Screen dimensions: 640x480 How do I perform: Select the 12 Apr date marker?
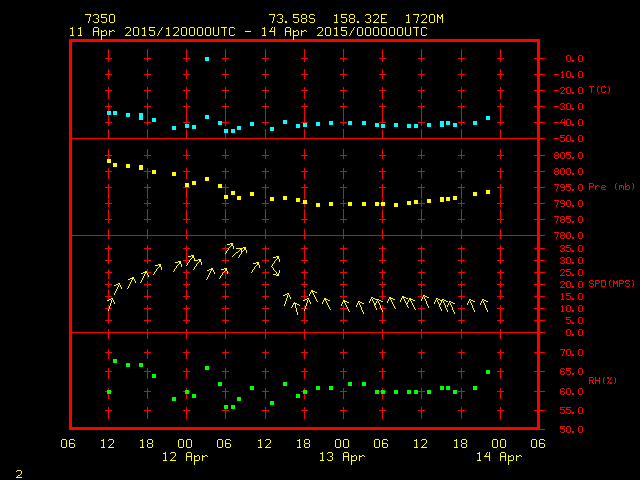click(185, 457)
